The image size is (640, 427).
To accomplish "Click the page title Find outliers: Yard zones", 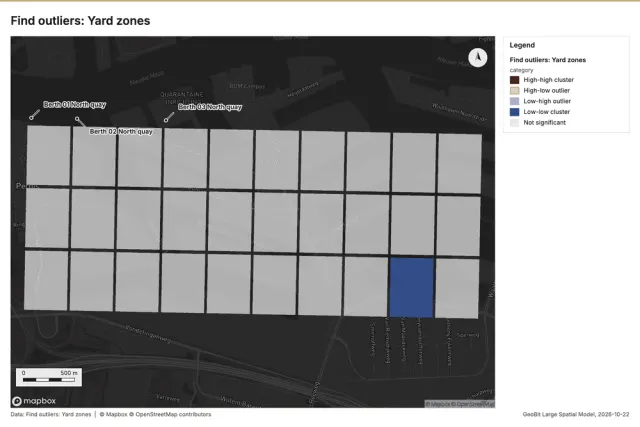I will pyautogui.click(x=80, y=21).
